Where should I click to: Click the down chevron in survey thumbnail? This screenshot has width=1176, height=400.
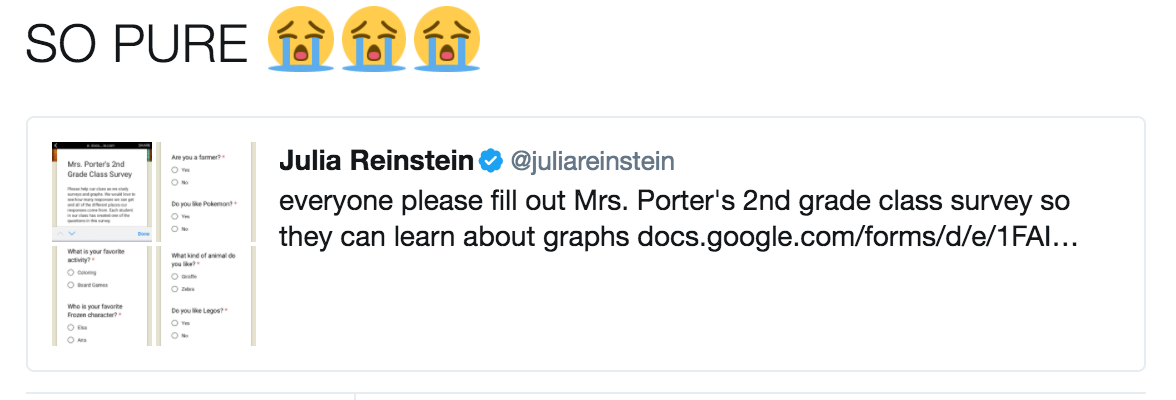[x=72, y=234]
